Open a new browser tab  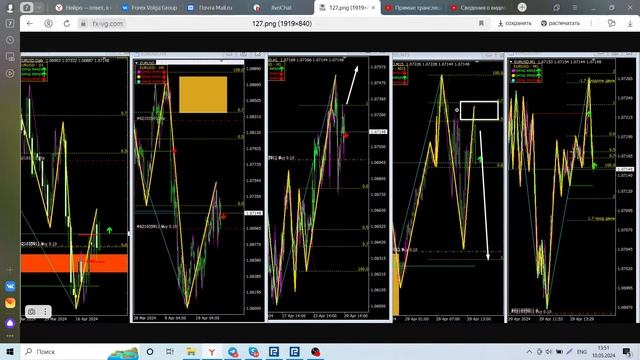522,7
